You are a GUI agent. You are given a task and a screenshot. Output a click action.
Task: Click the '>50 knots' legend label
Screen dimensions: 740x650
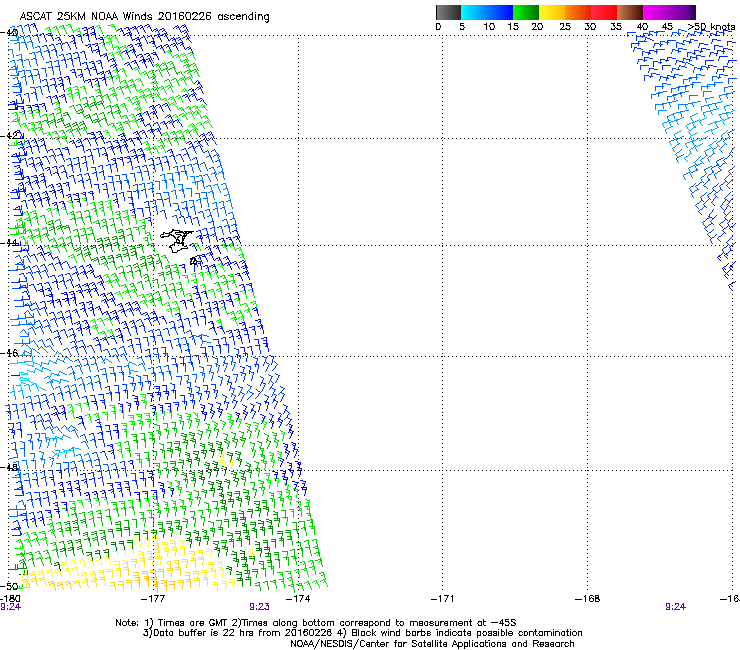pos(711,27)
